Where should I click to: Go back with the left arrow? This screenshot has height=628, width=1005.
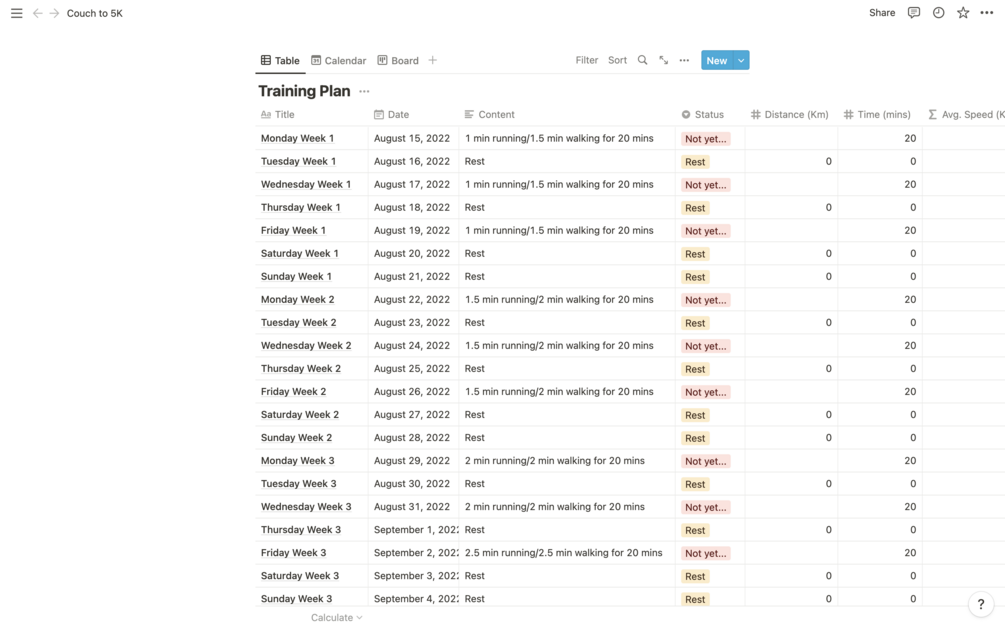pyautogui.click(x=38, y=13)
